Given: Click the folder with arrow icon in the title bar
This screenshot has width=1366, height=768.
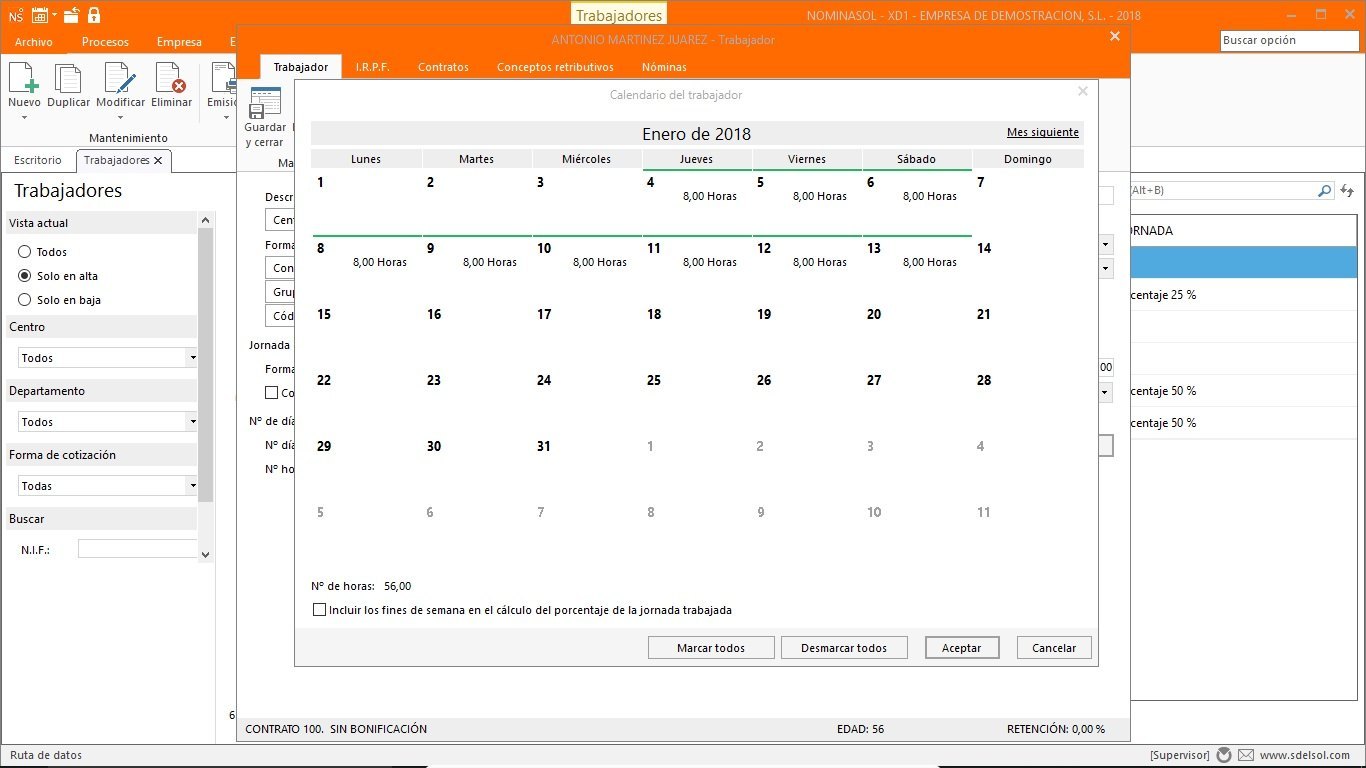Looking at the screenshot, I should [72, 15].
